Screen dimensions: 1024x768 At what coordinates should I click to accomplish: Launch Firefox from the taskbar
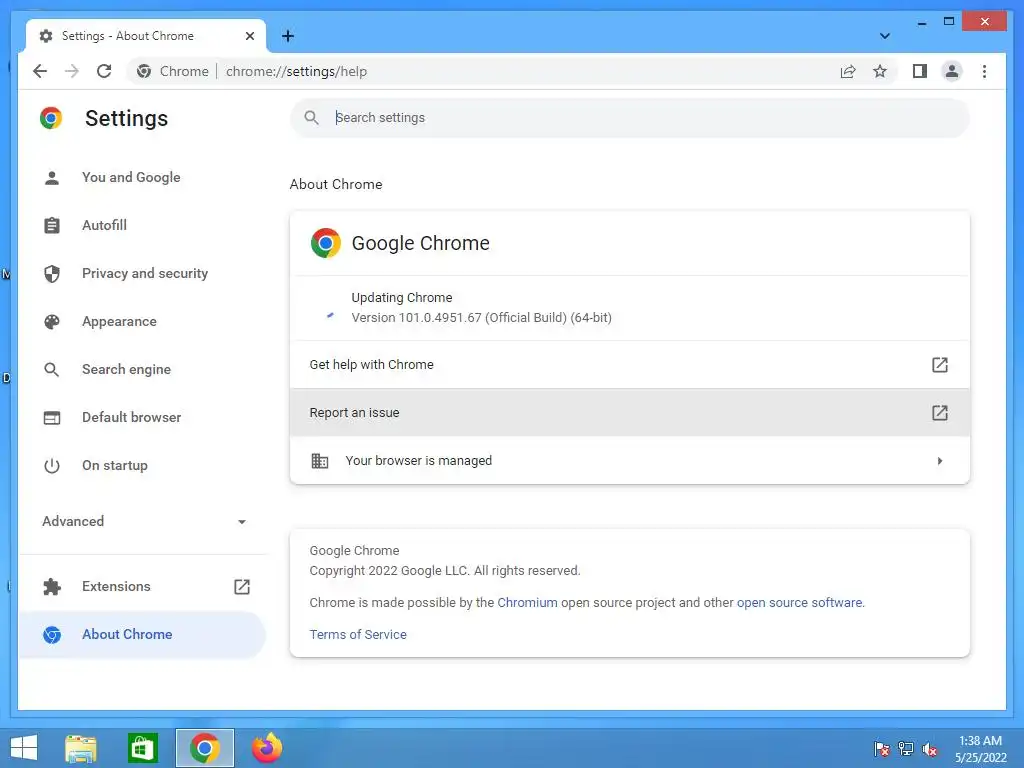click(266, 748)
